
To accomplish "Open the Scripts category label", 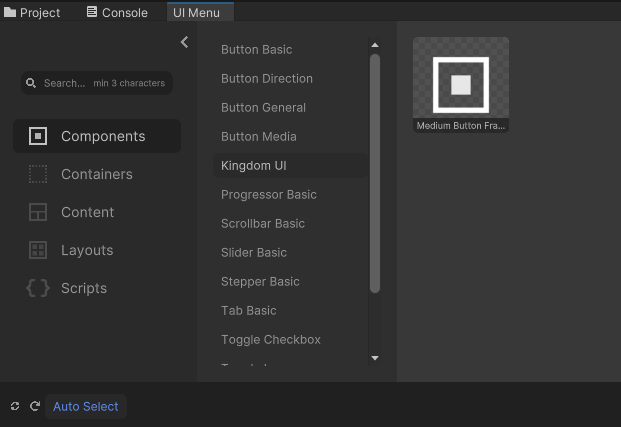I will [84, 288].
